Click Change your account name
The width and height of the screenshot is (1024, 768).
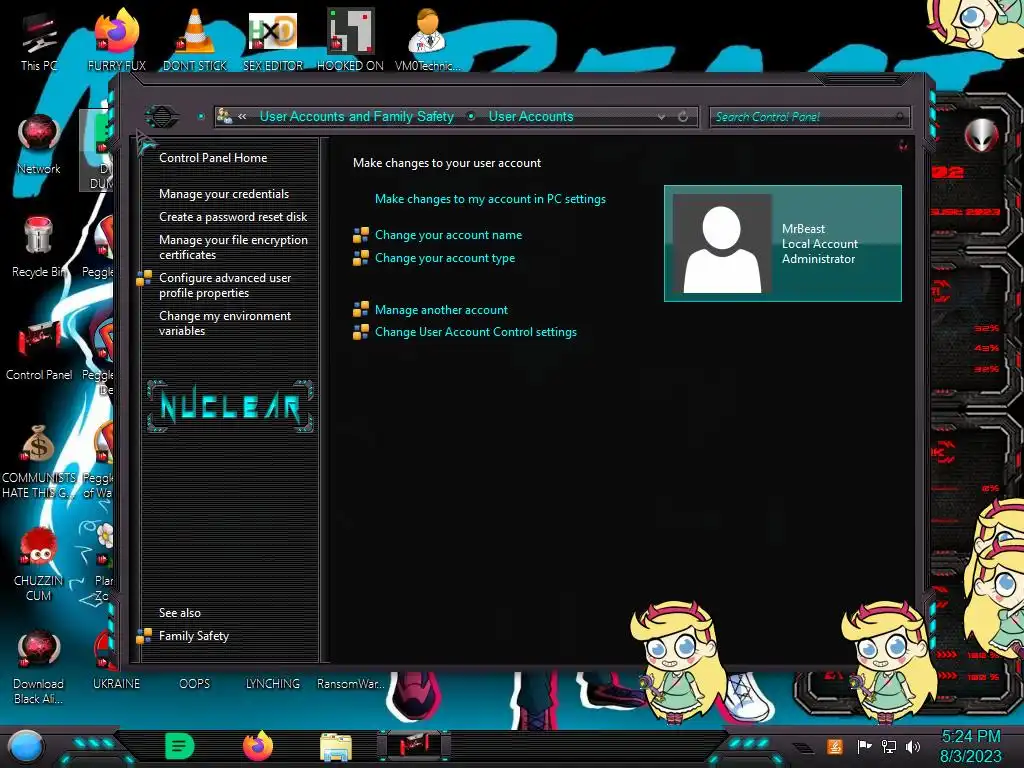(x=448, y=235)
